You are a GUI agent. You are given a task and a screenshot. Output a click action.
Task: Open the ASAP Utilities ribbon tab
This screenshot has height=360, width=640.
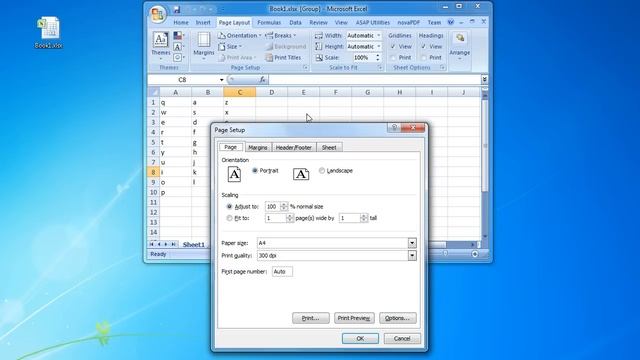coord(373,22)
